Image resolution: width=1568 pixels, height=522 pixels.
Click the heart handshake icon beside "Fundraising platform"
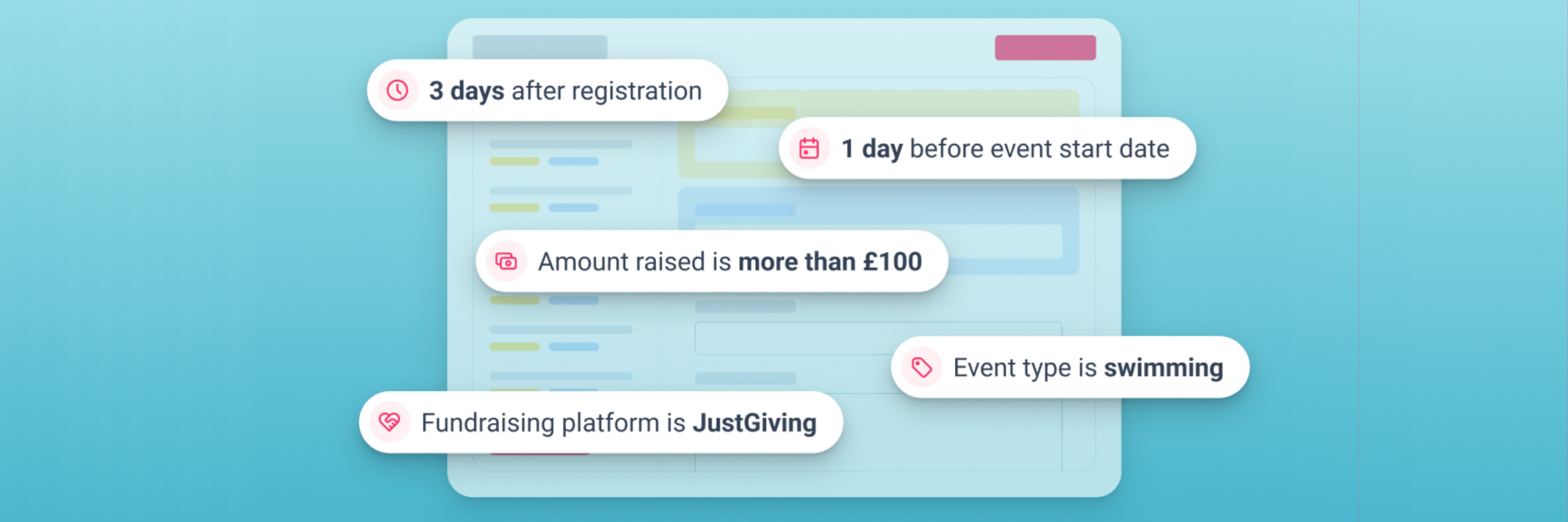390,422
